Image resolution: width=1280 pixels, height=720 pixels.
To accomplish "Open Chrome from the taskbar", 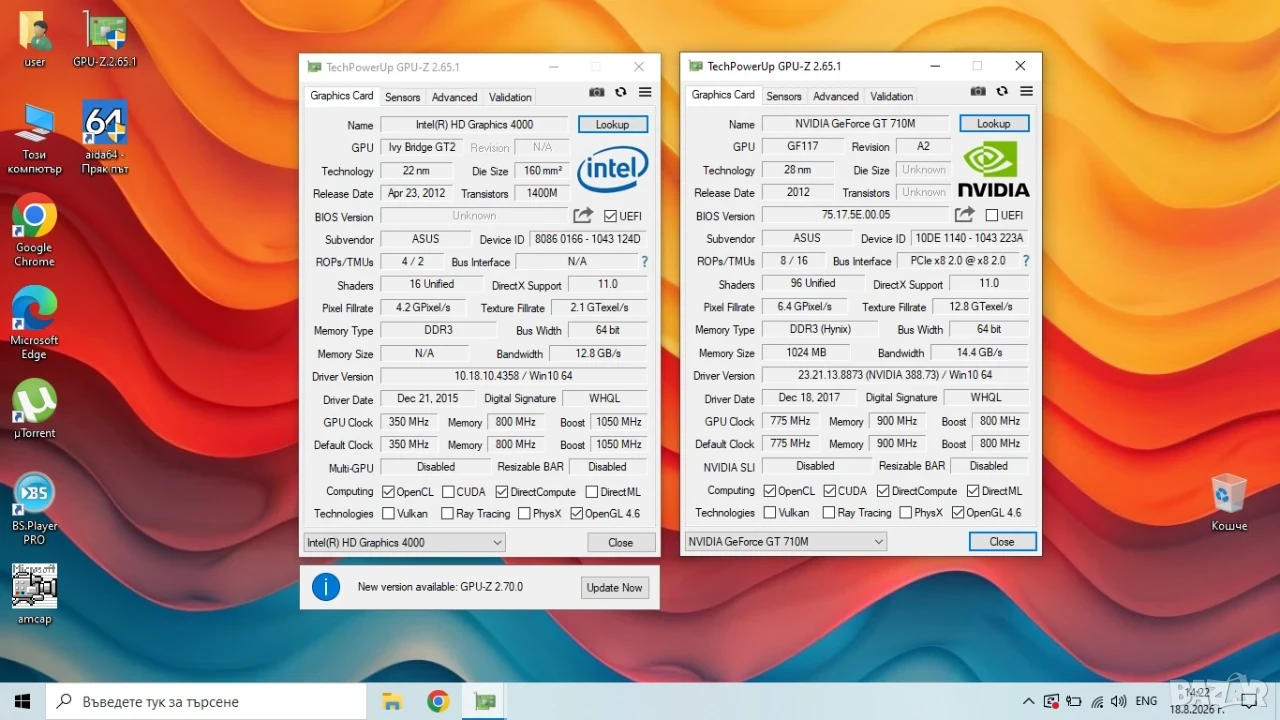I will [x=438, y=701].
